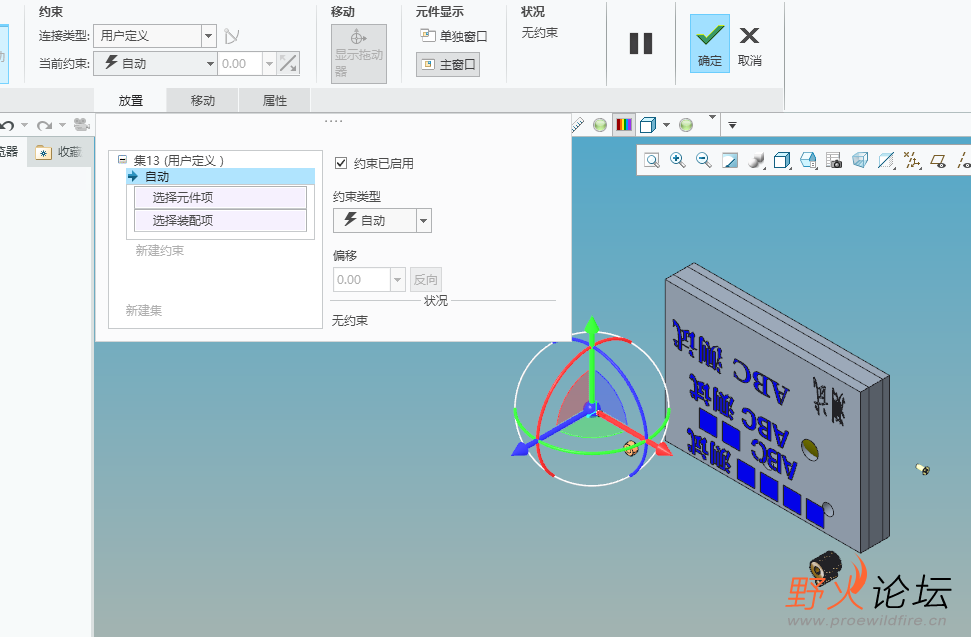Viewport: 971px width, 637px height.
Task: Expand the ribbon offset value dropdown arrow
Action: (x=269, y=63)
